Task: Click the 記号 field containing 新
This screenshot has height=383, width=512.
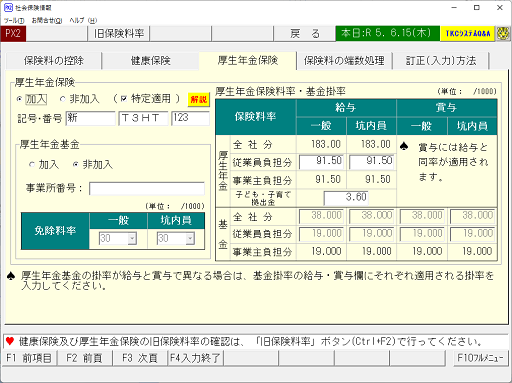Action: [x=91, y=118]
